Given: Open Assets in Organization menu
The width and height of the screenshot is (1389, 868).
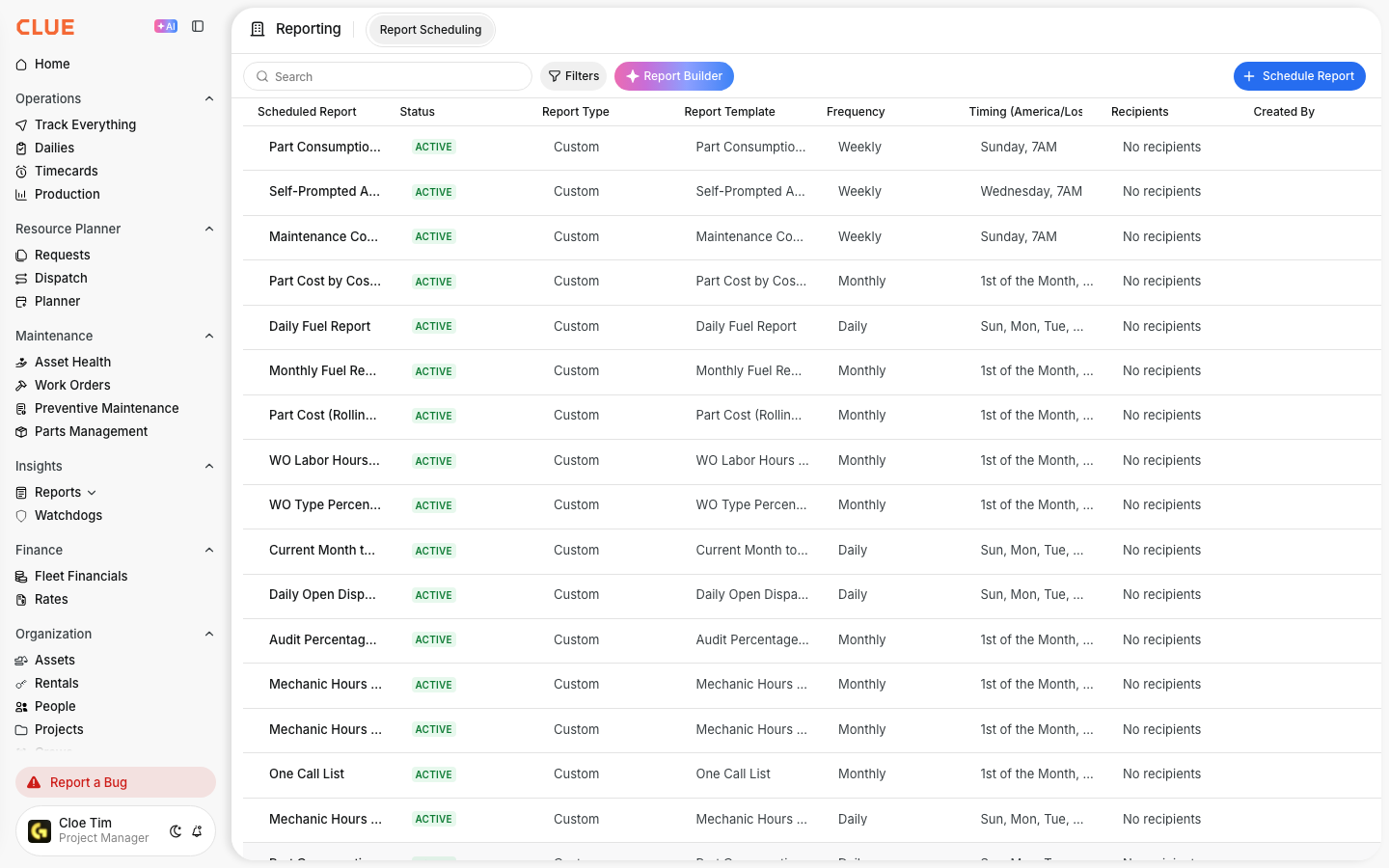Looking at the screenshot, I should coord(54,660).
